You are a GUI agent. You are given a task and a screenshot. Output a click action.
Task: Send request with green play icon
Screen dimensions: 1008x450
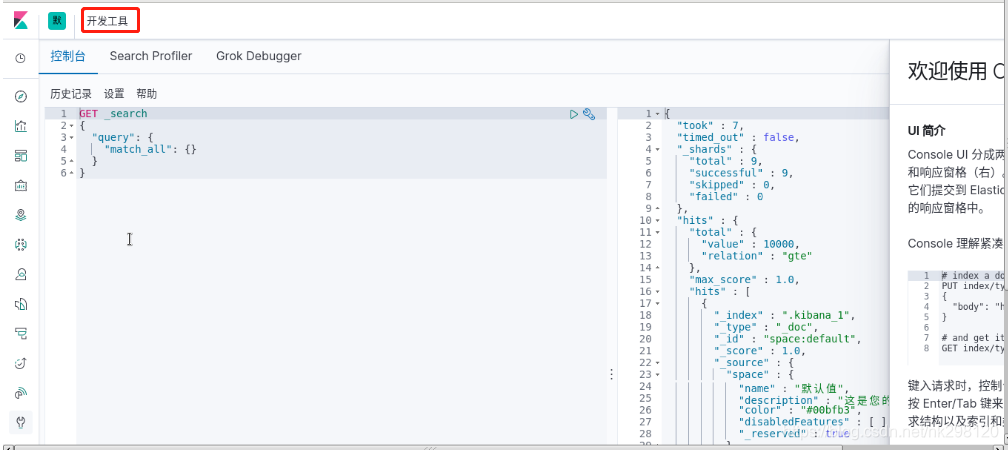click(574, 114)
